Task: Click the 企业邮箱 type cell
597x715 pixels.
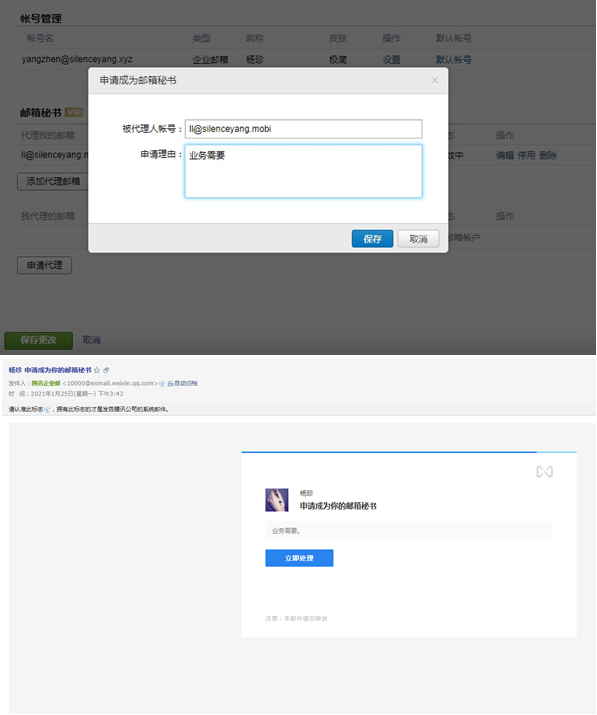Action: pos(210,60)
